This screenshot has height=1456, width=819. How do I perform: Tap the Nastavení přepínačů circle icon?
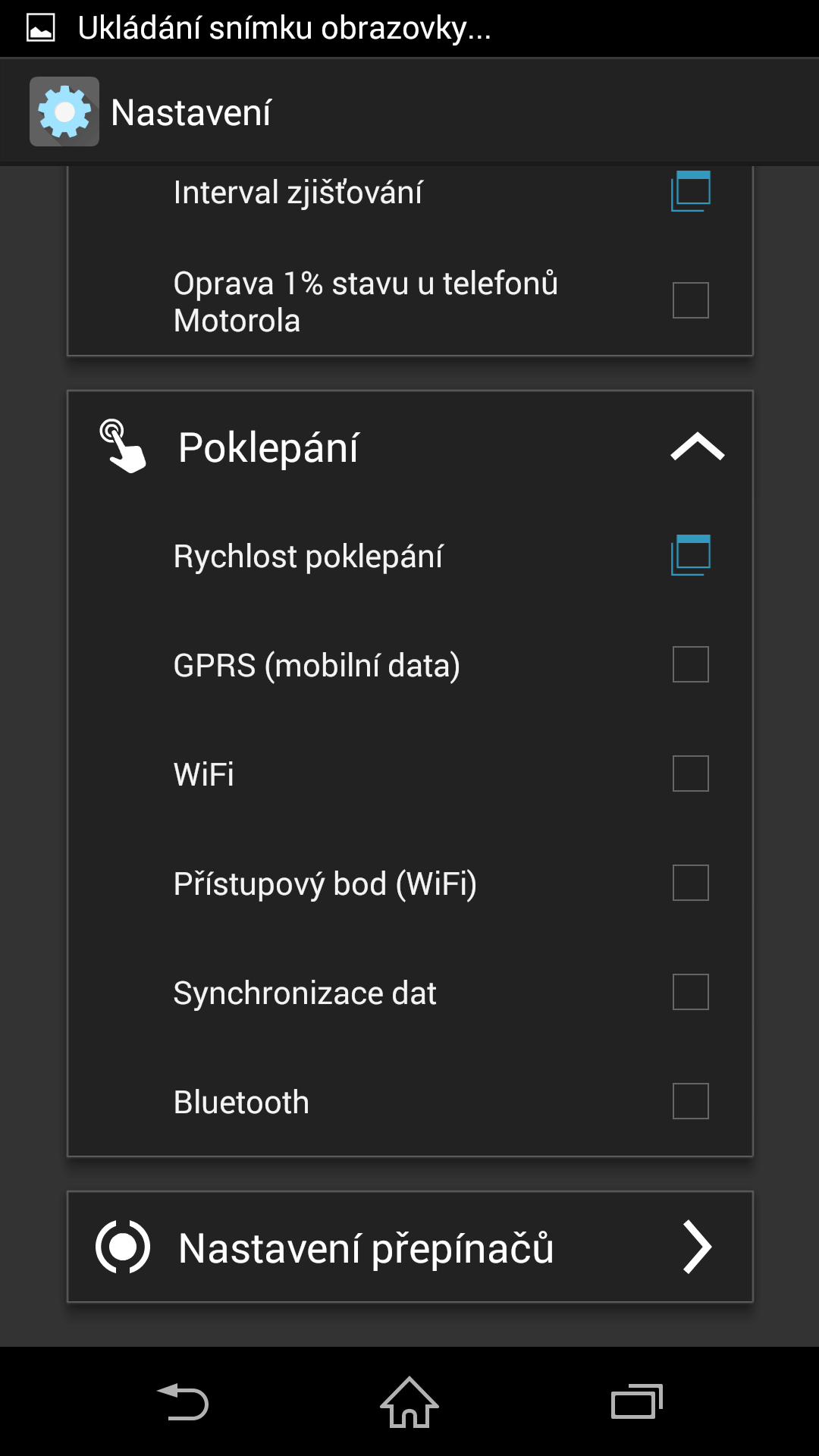[123, 1247]
